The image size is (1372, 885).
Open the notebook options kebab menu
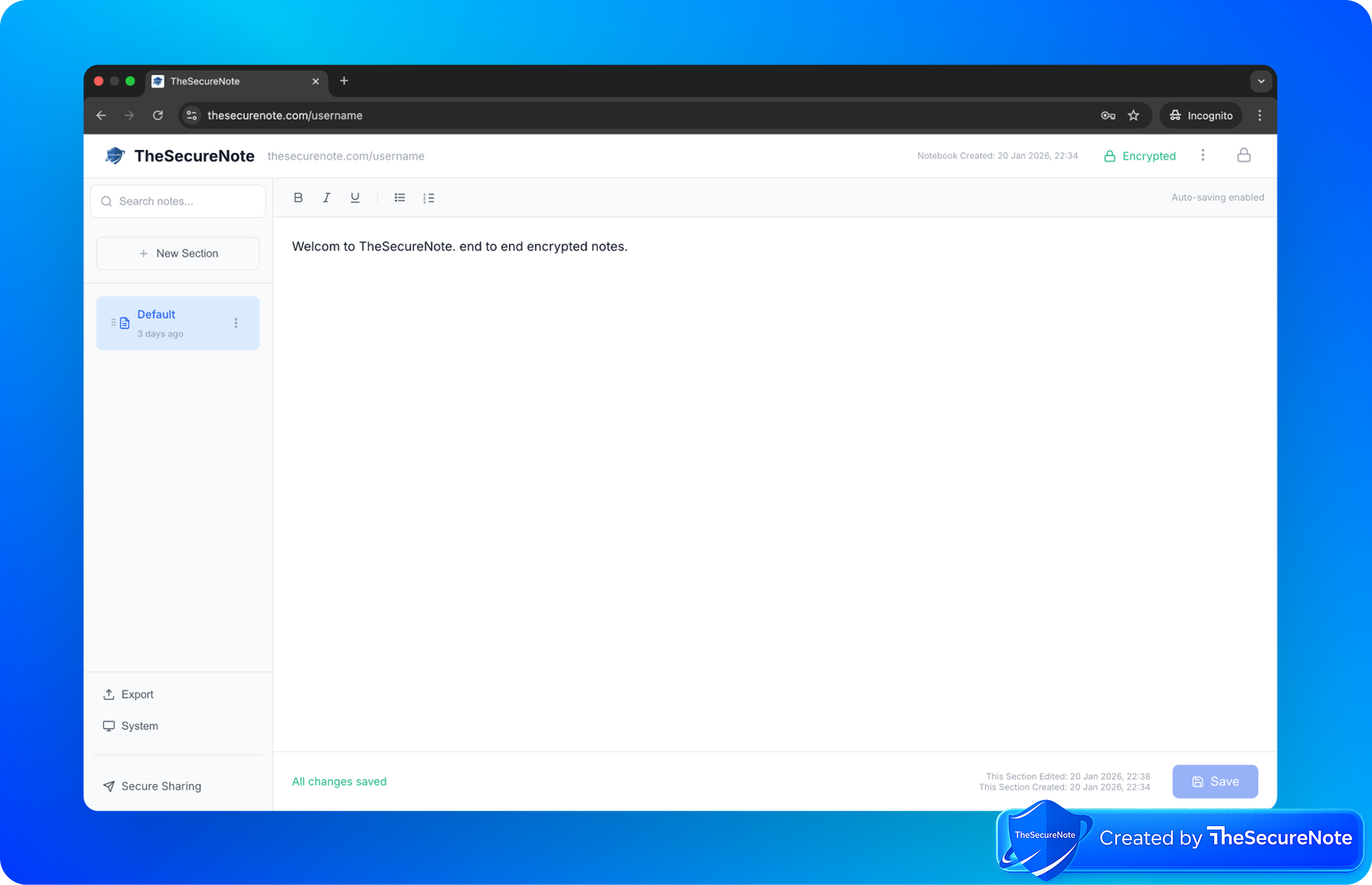pos(1202,155)
